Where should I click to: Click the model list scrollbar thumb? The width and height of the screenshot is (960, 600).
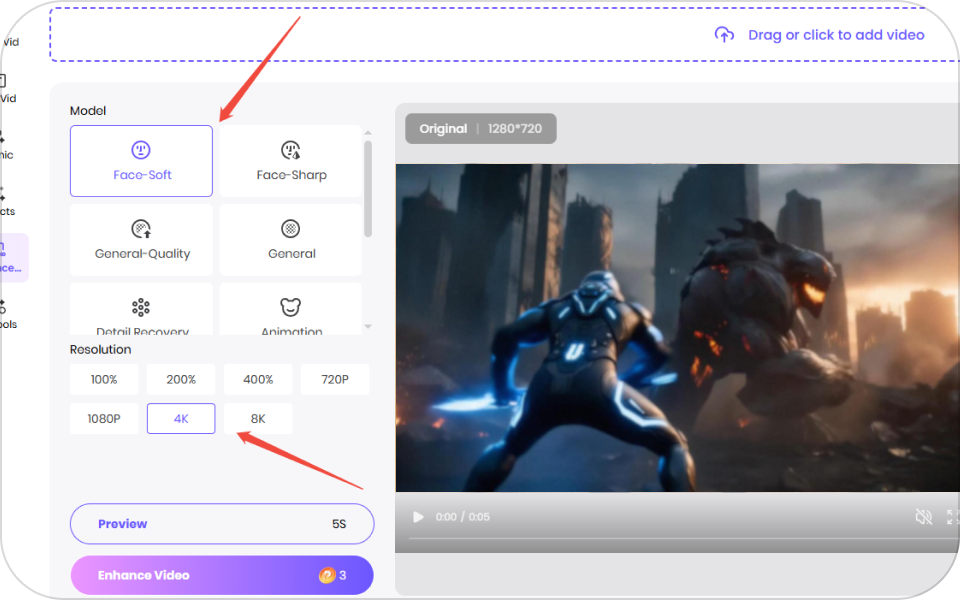point(368,189)
